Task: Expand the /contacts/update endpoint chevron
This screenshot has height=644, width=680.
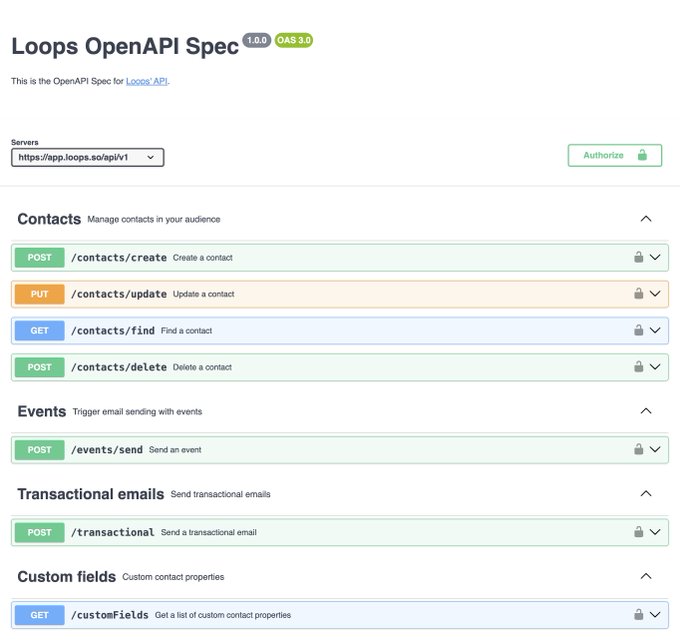Action: [x=655, y=294]
